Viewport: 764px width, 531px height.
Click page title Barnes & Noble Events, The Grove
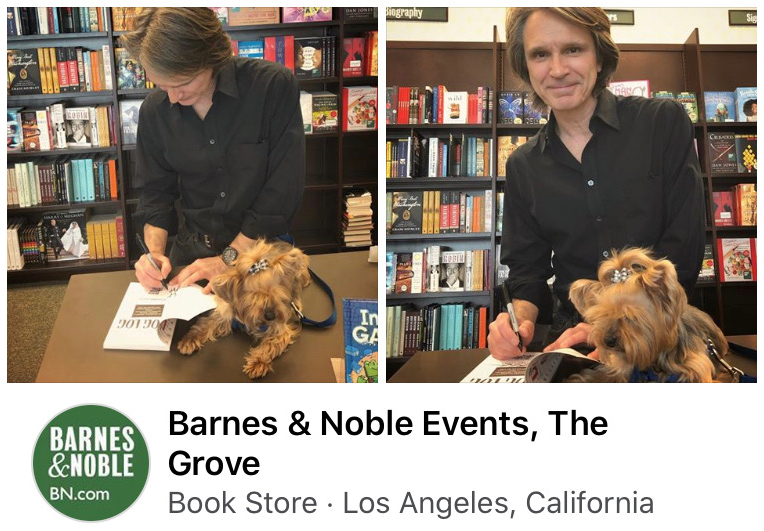(x=388, y=442)
